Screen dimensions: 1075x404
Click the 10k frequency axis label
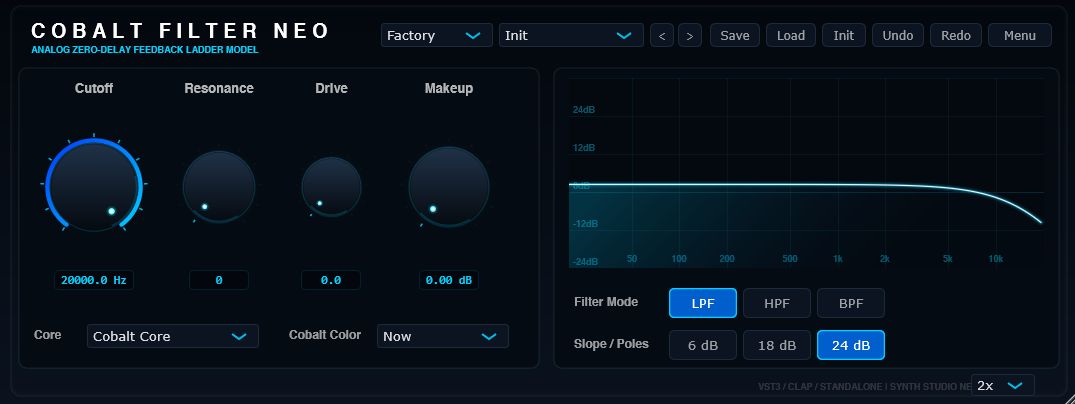[x=995, y=259]
